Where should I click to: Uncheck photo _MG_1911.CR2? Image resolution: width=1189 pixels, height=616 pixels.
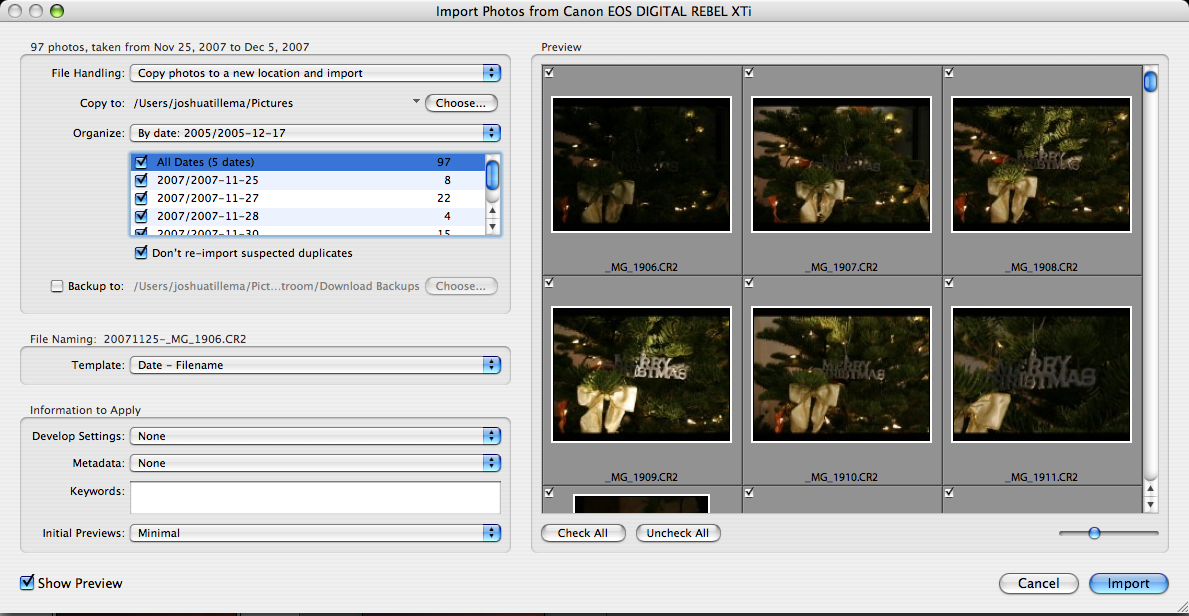coord(949,282)
